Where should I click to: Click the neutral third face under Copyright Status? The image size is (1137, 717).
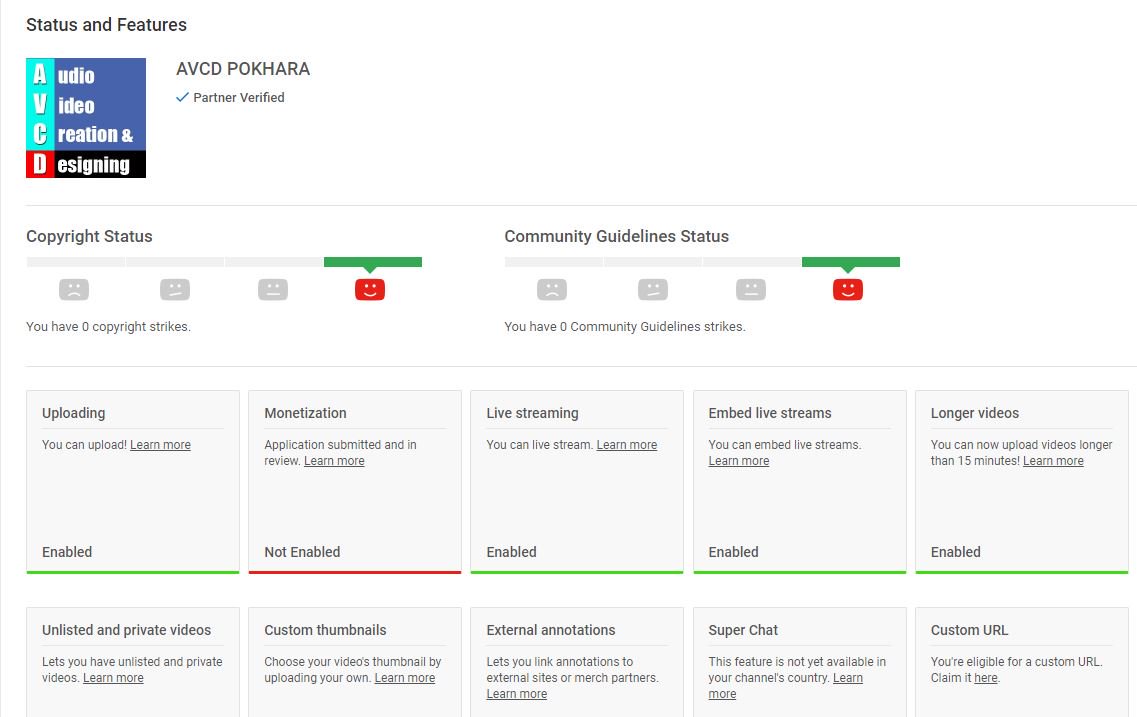pos(273,289)
